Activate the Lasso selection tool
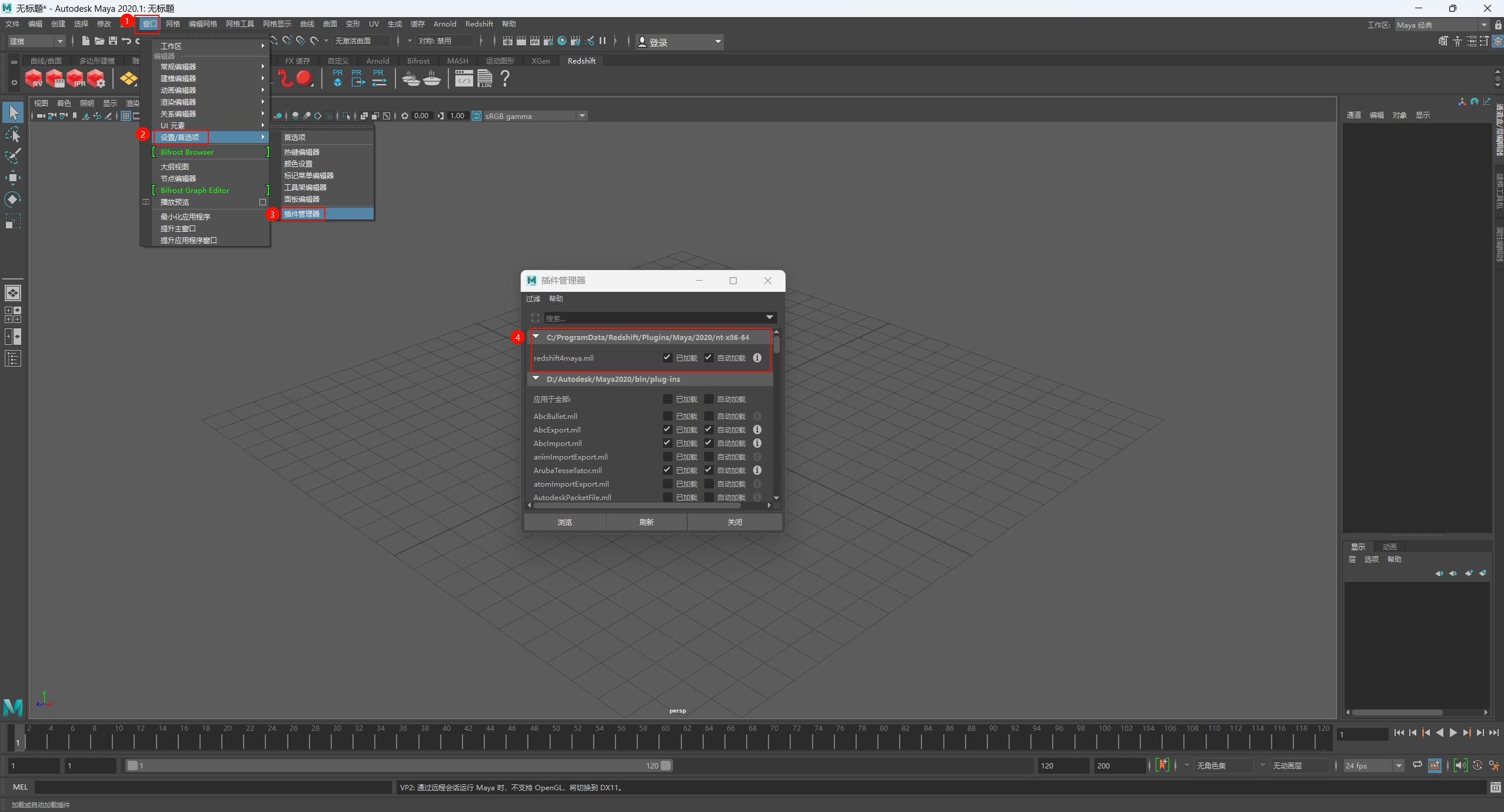 coord(13,134)
